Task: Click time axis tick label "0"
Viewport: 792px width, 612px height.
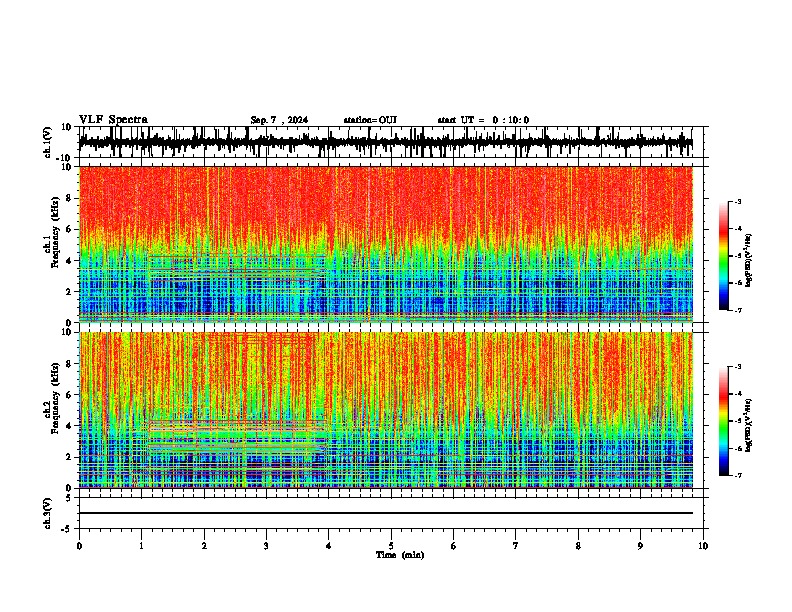Action: coord(79,546)
